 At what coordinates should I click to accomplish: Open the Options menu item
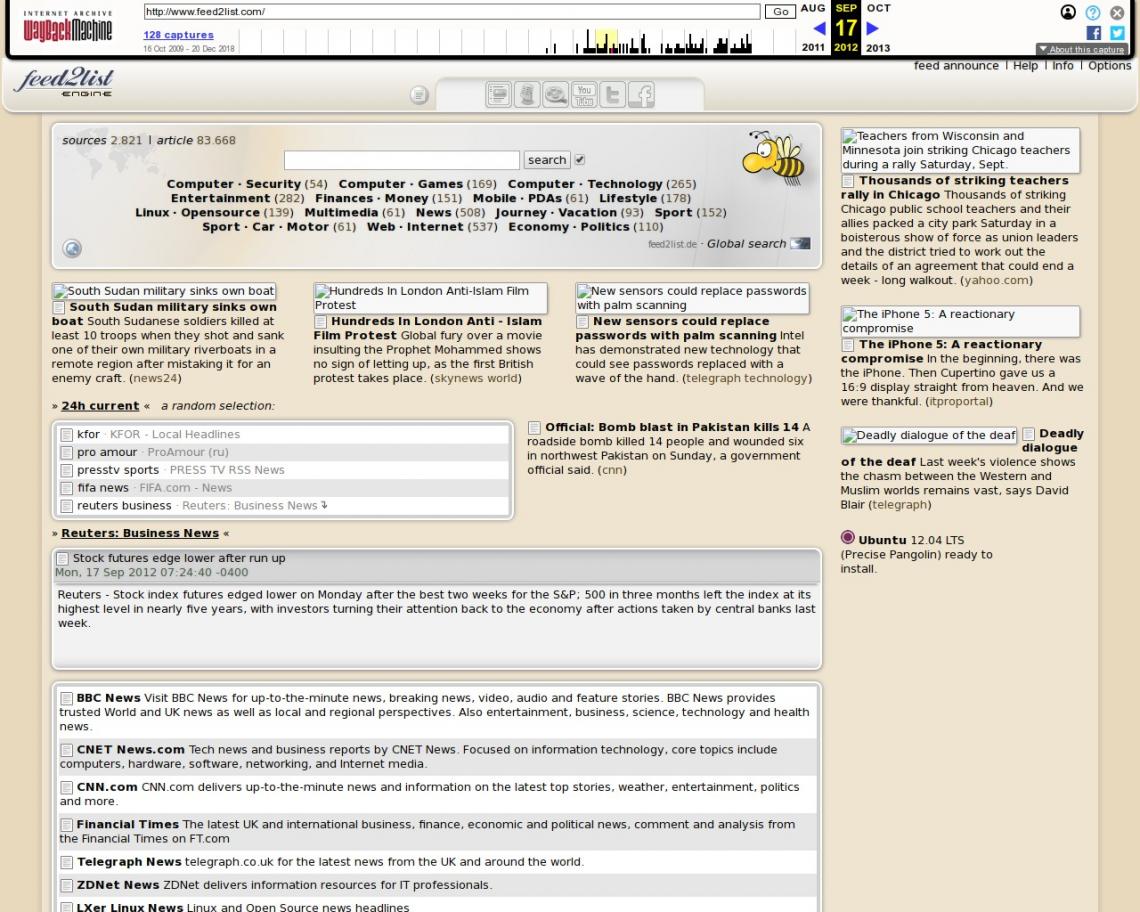coord(1109,65)
